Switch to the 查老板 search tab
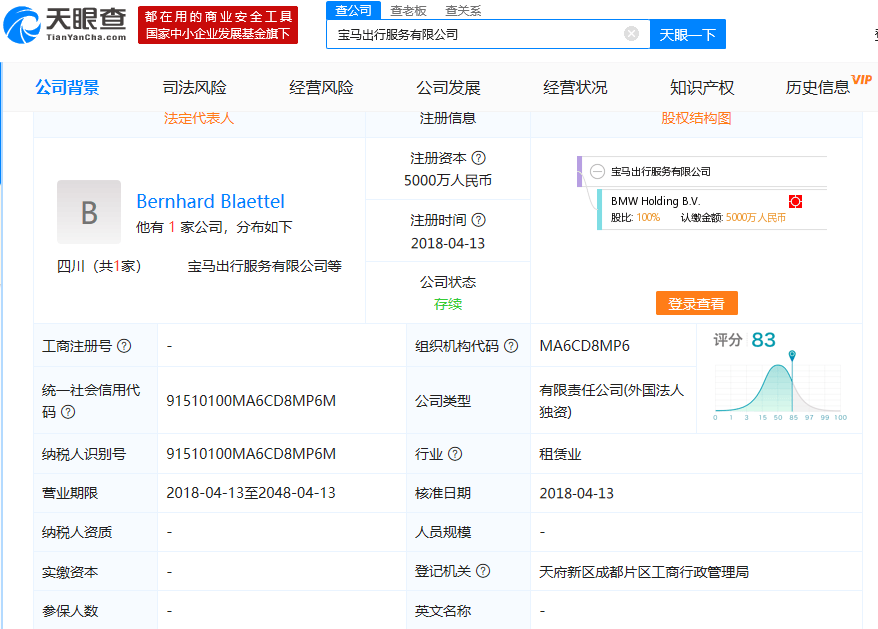Image resolution: width=878 pixels, height=629 pixels. [x=408, y=10]
